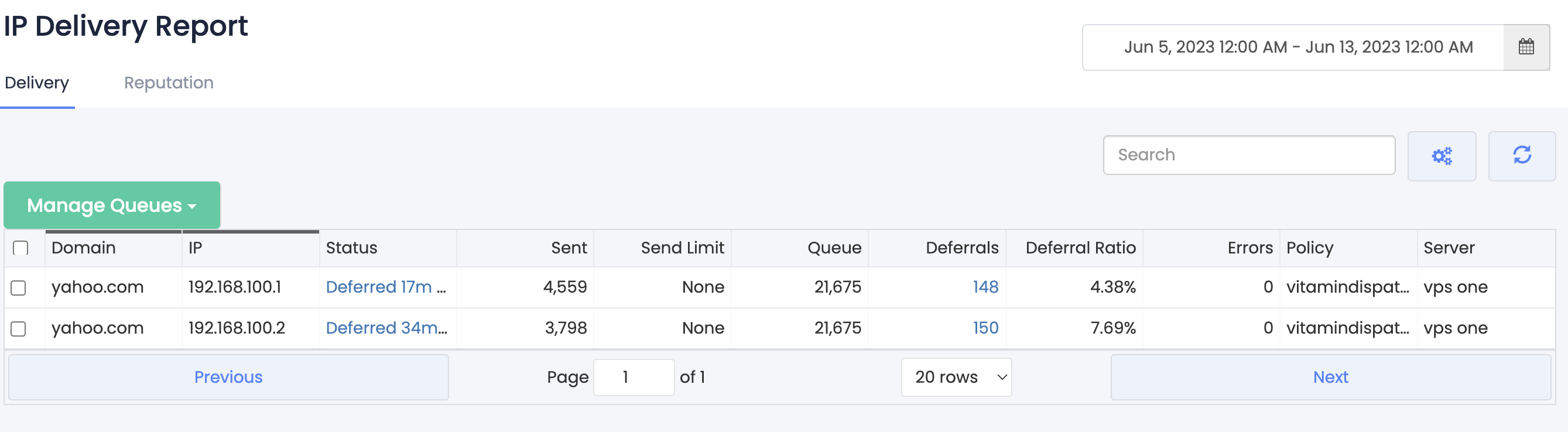This screenshot has height=432, width=1568.
Task: Select the Delivery tab
Action: coord(37,83)
